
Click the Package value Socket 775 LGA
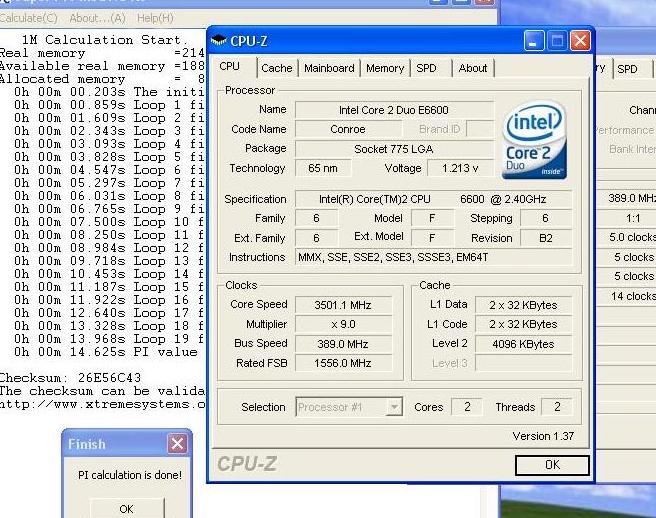click(394, 149)
